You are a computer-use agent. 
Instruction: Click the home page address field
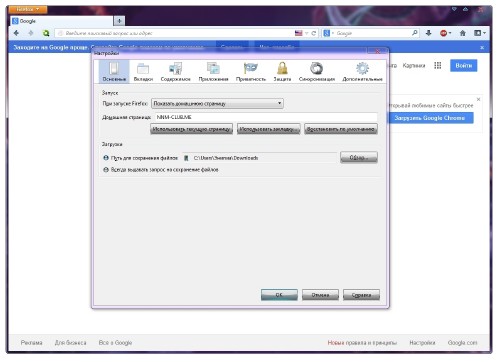point(266,117)
